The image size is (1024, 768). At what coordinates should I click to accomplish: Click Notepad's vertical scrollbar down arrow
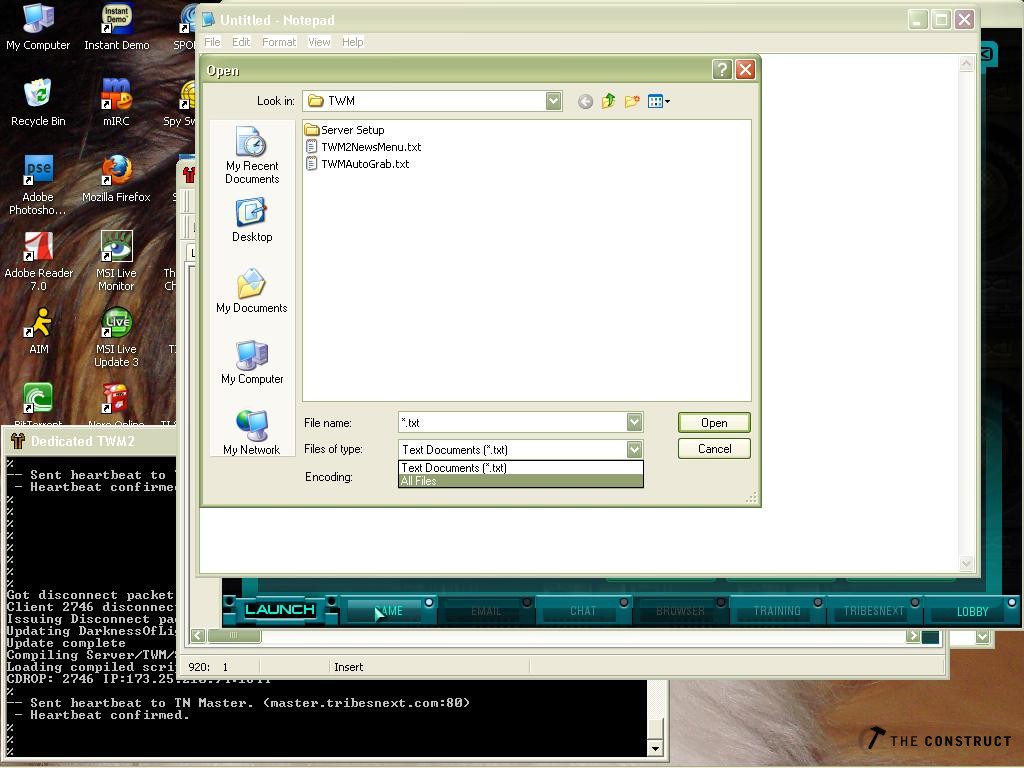click(x=966, y=564)
